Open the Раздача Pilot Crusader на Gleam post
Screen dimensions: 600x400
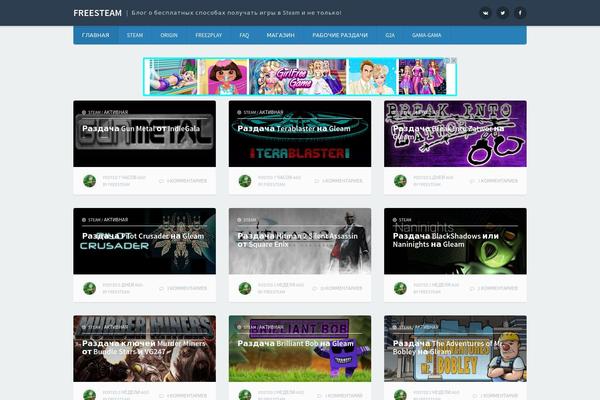pyautogui.click(x=143, y=236)
